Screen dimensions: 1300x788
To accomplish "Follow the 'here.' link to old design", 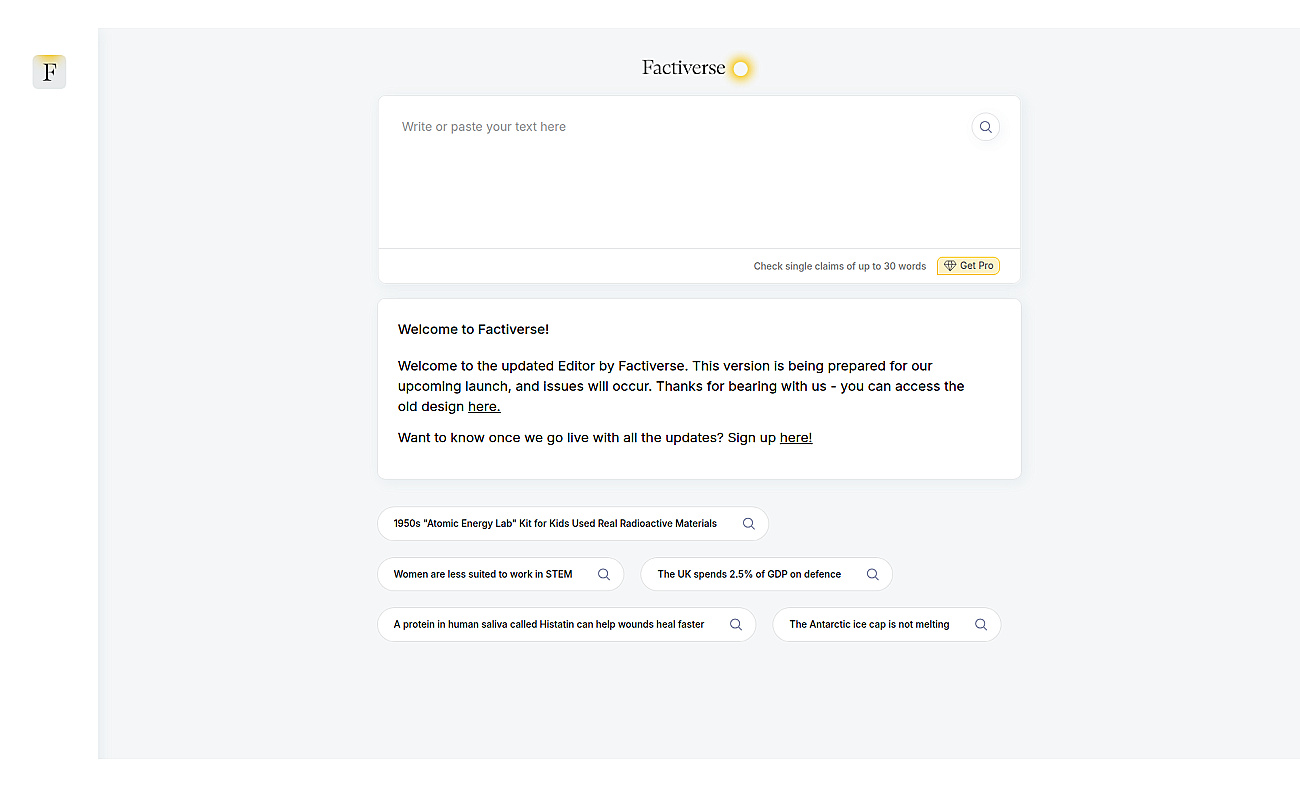I will click(x=484, y=407).
